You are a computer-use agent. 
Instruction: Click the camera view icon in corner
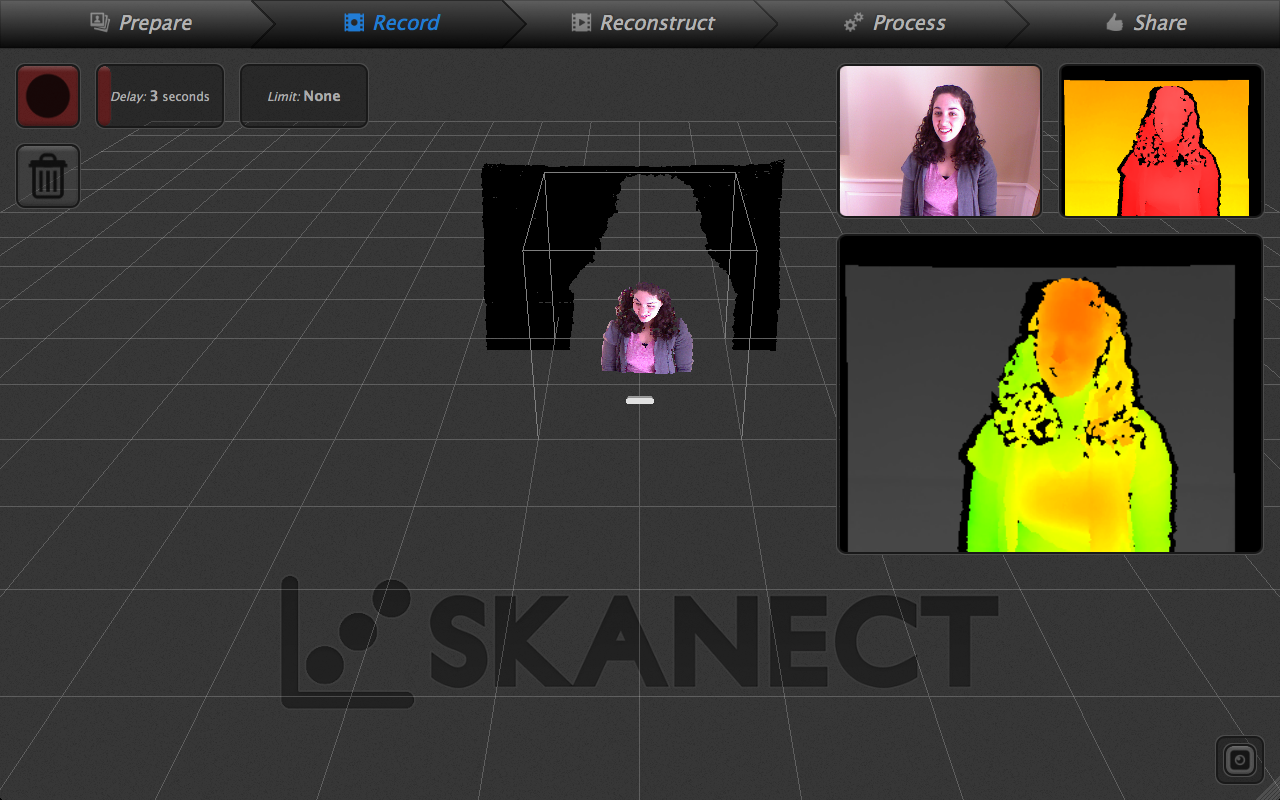click(x=1240, y=760)
